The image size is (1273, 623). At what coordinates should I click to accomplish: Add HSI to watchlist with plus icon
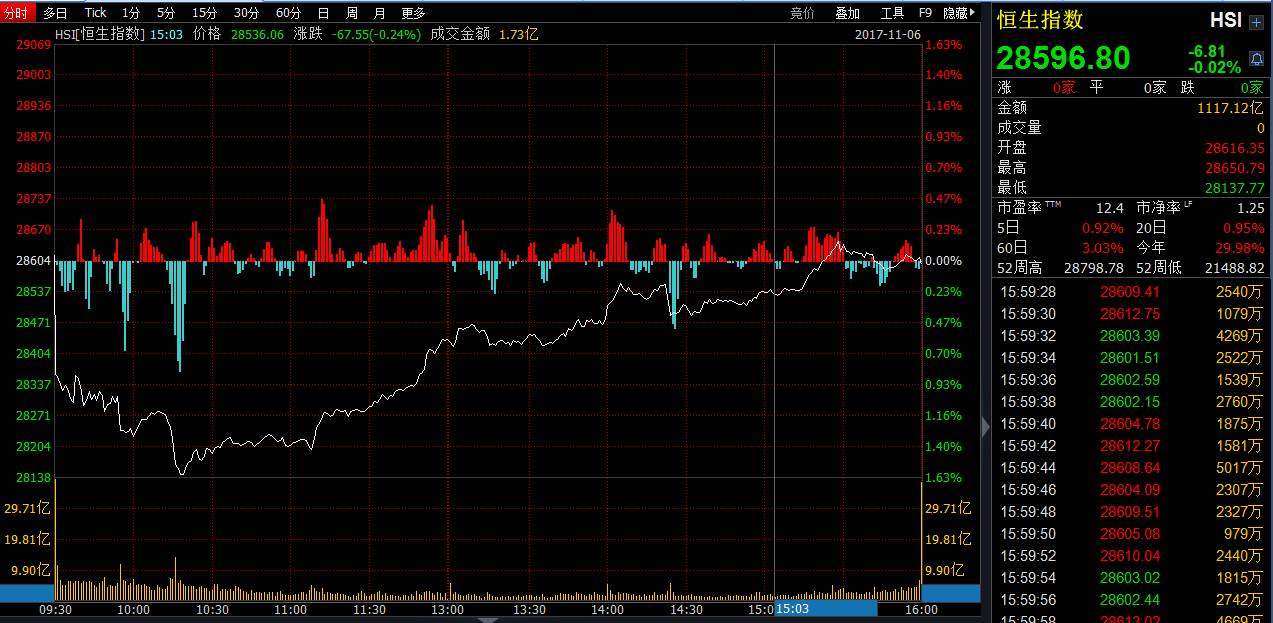point(1256,21)
